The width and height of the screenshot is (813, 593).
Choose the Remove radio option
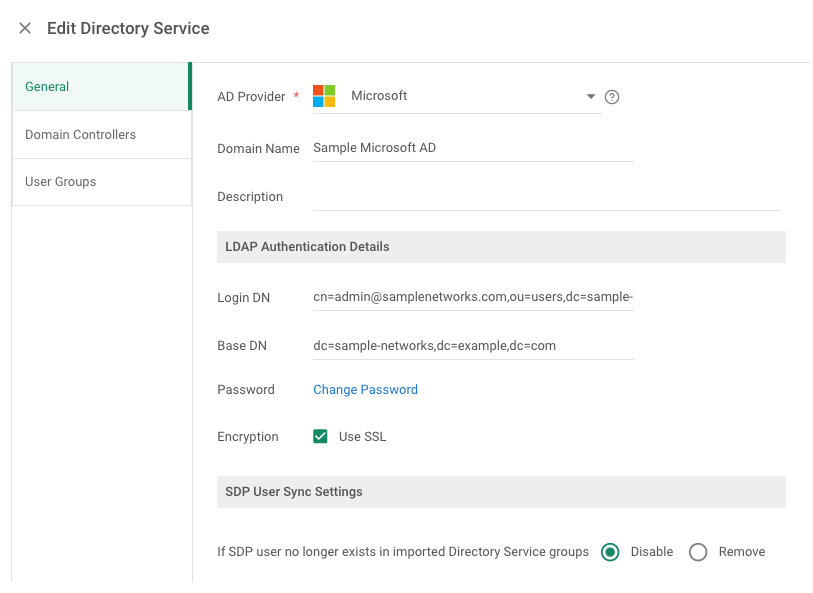[698, 551]
